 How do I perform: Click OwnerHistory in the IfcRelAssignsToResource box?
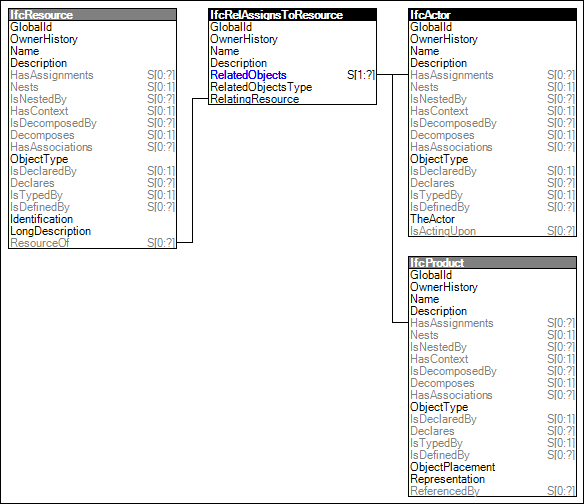tap(244, 39)
